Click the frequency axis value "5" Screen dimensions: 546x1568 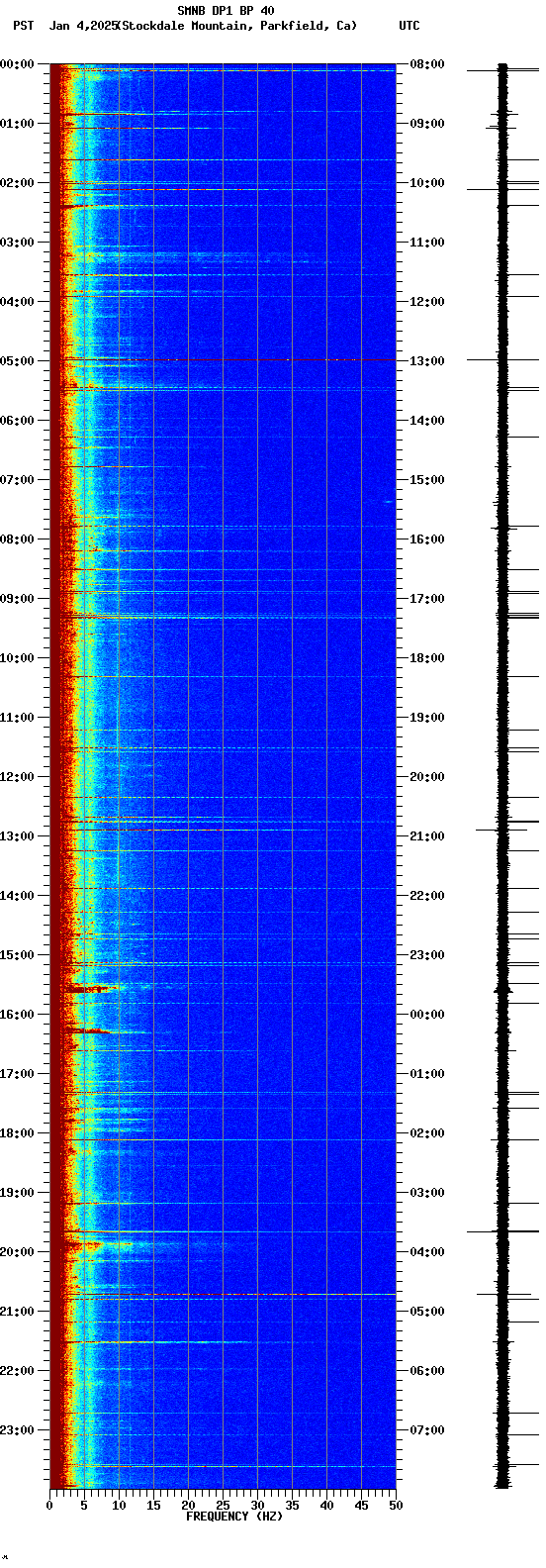pyautogui.click(x=84, y=1506)
